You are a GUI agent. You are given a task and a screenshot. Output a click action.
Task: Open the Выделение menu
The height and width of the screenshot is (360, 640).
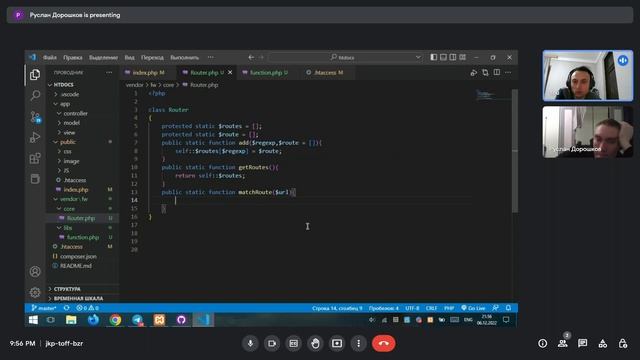pyautogui.click(x=103, y=58)
